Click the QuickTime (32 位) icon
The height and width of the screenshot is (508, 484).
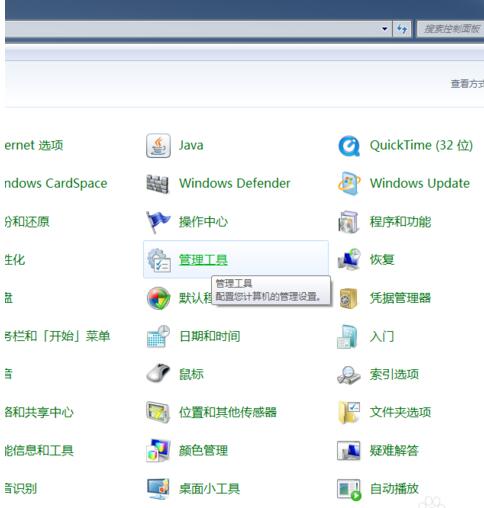(x=349, y=146)
